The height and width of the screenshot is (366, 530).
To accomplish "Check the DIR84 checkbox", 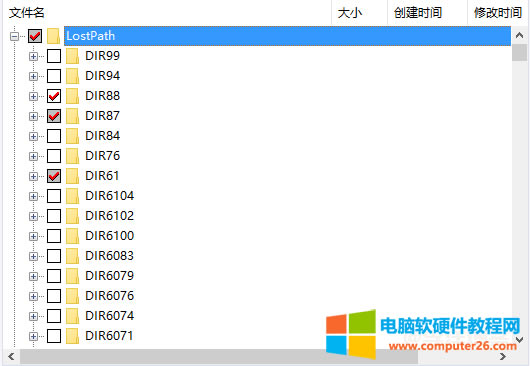I will tap(54, 136).
